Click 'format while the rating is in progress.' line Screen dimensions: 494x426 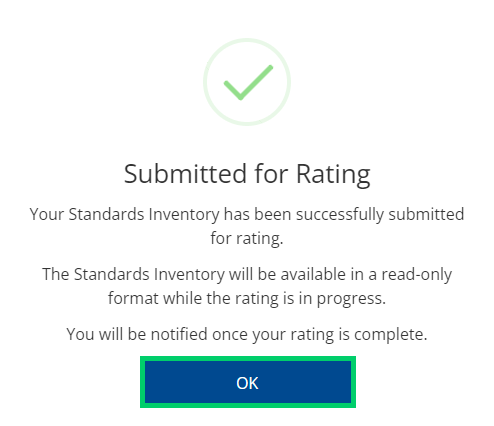click(247, 299)
